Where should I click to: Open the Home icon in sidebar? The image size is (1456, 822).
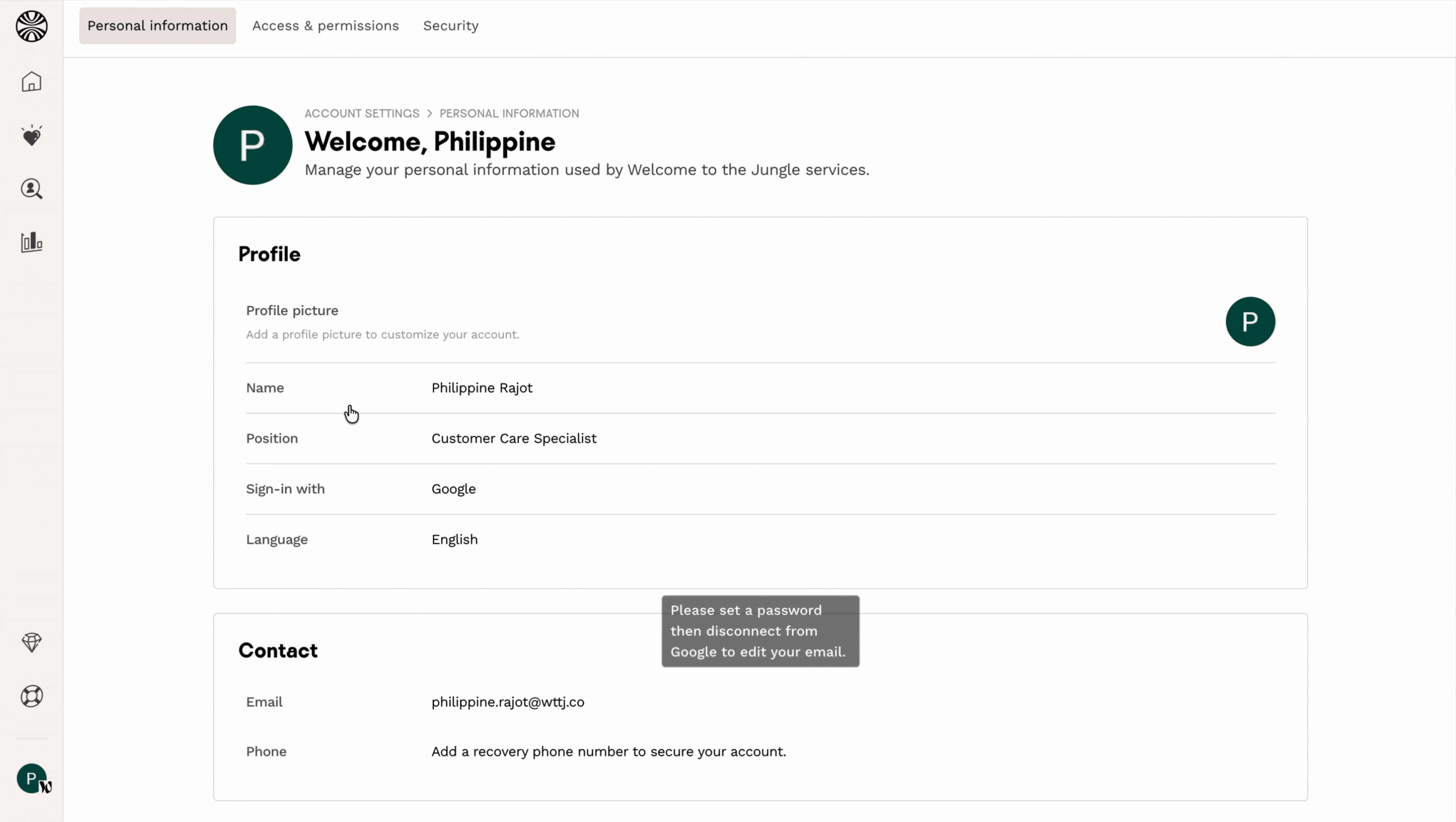point(32,82)
